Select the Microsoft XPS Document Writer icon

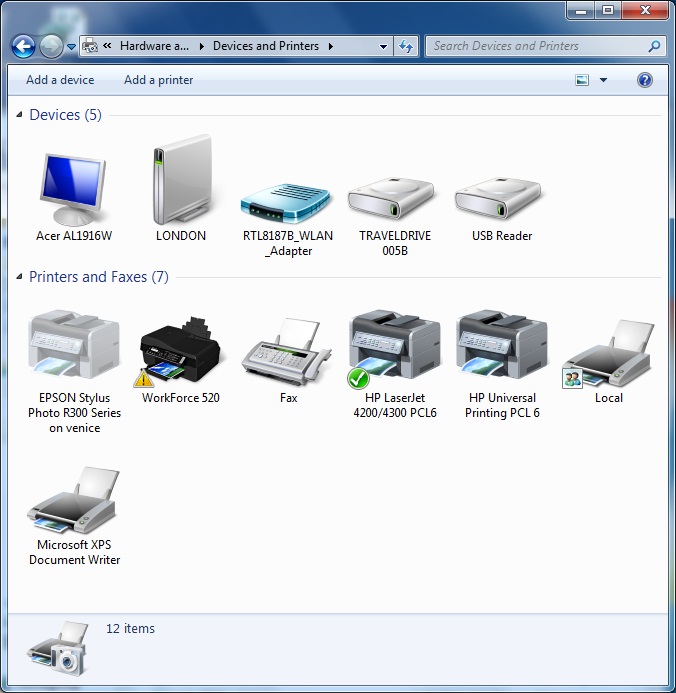[74, 500]
